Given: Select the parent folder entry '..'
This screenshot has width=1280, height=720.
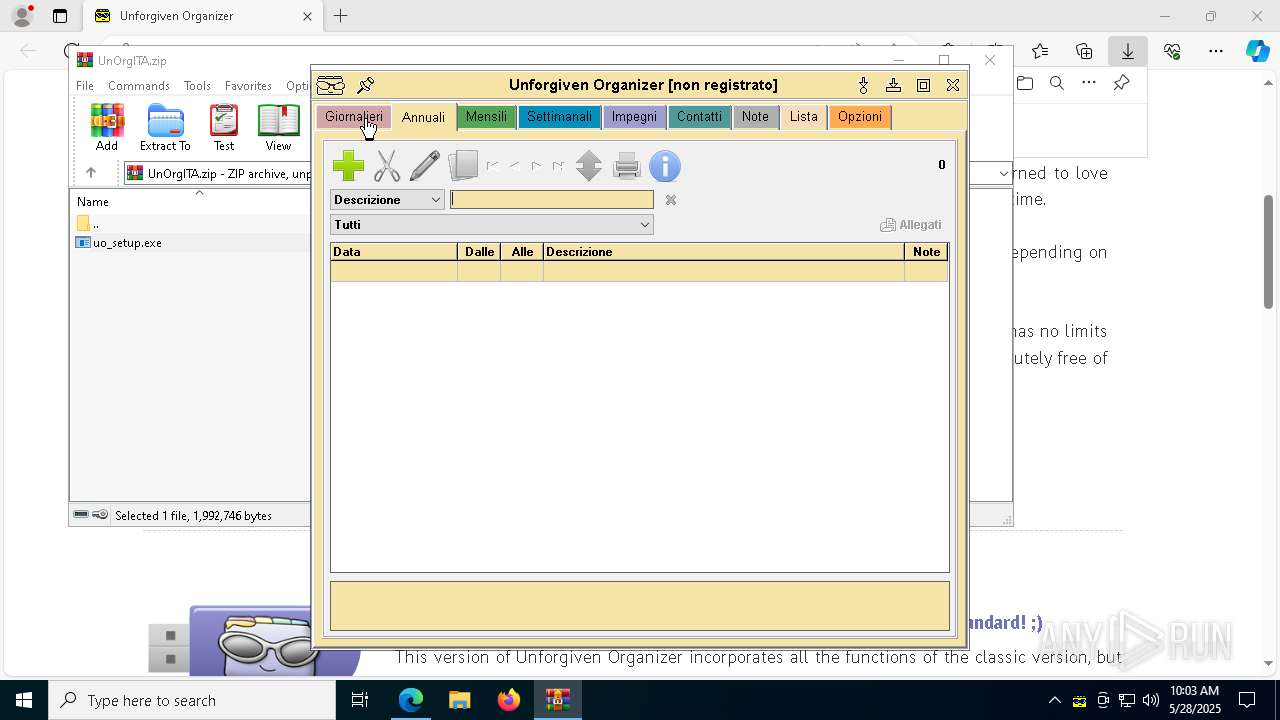Looking at the screenshot, I should point(95,224).
